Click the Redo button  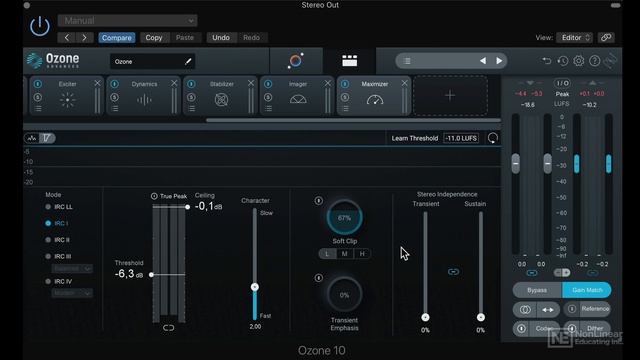[251, 38]
